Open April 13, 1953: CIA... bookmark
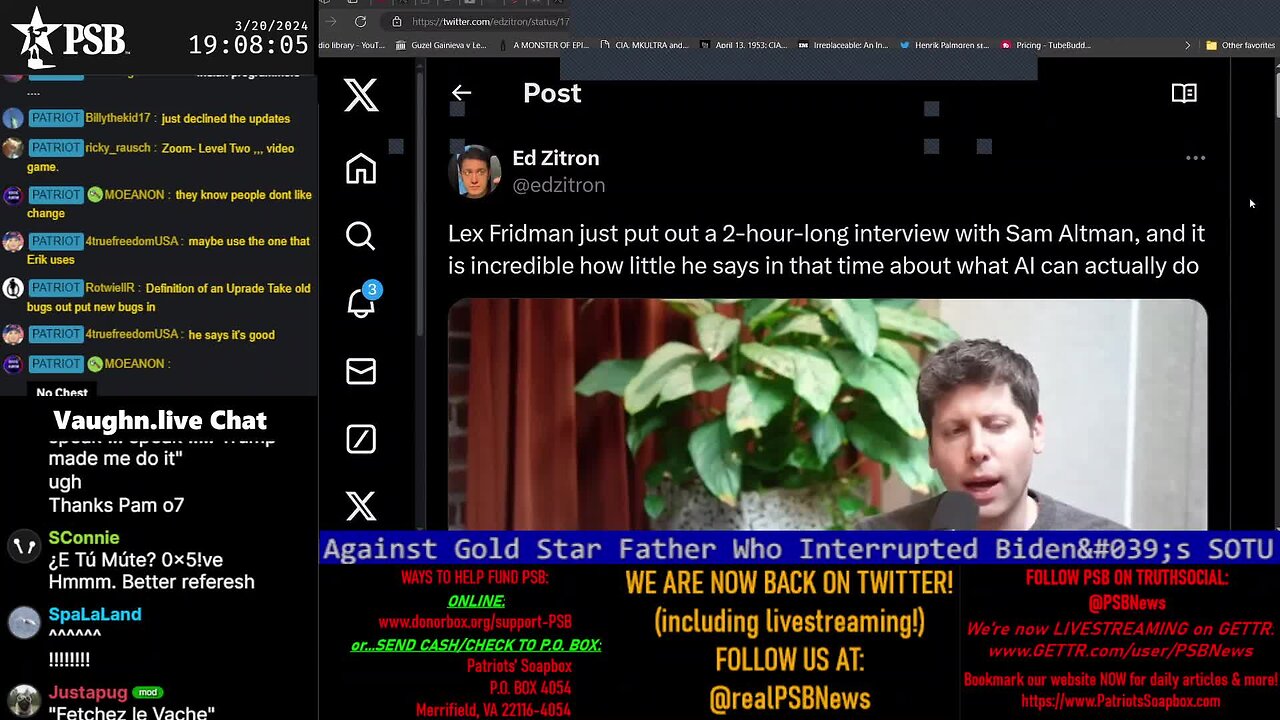This screenshot has width=1280, height=720. 743,45
